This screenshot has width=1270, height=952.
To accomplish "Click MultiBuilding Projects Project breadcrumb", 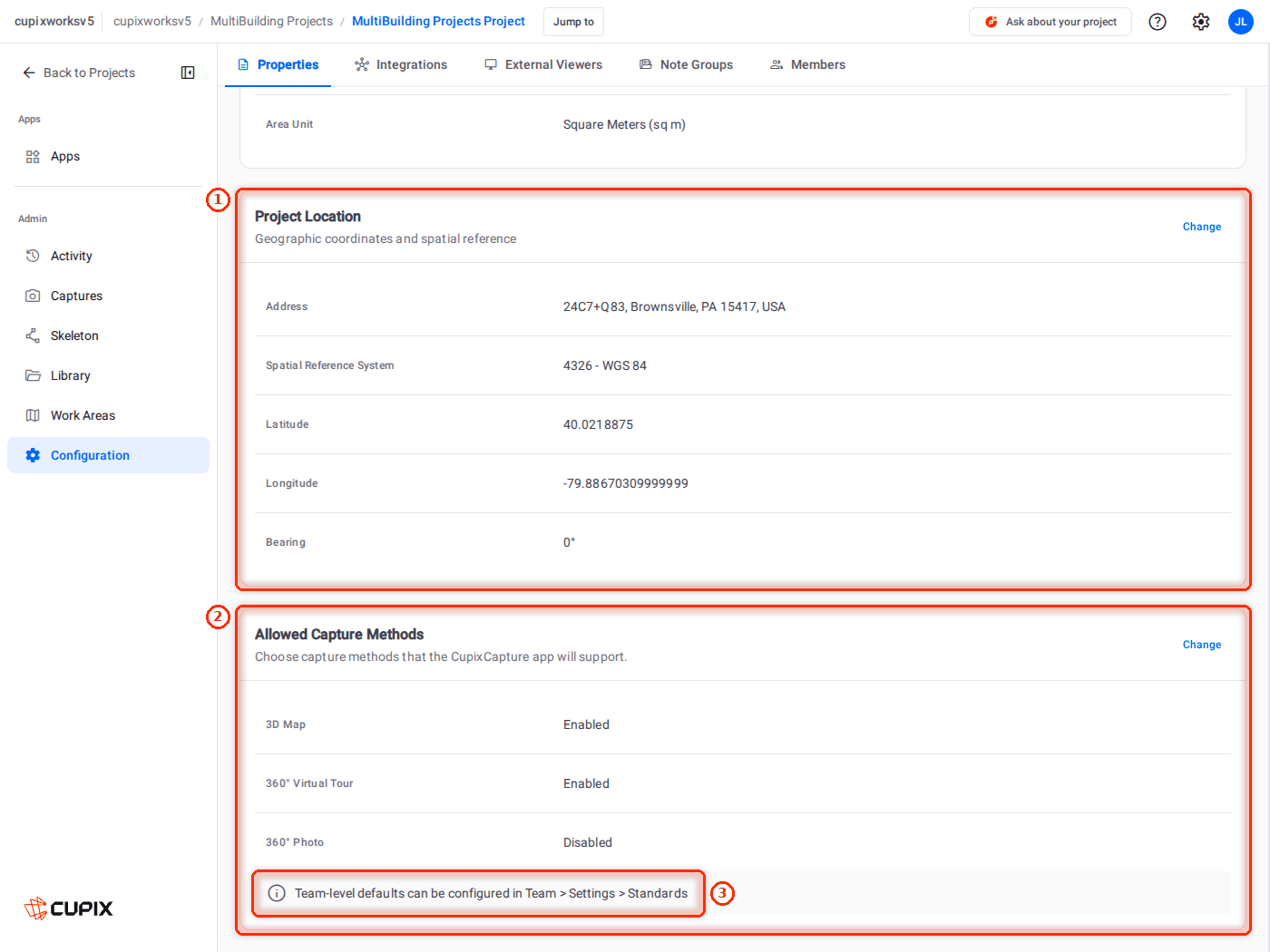I will pos(438,21).
